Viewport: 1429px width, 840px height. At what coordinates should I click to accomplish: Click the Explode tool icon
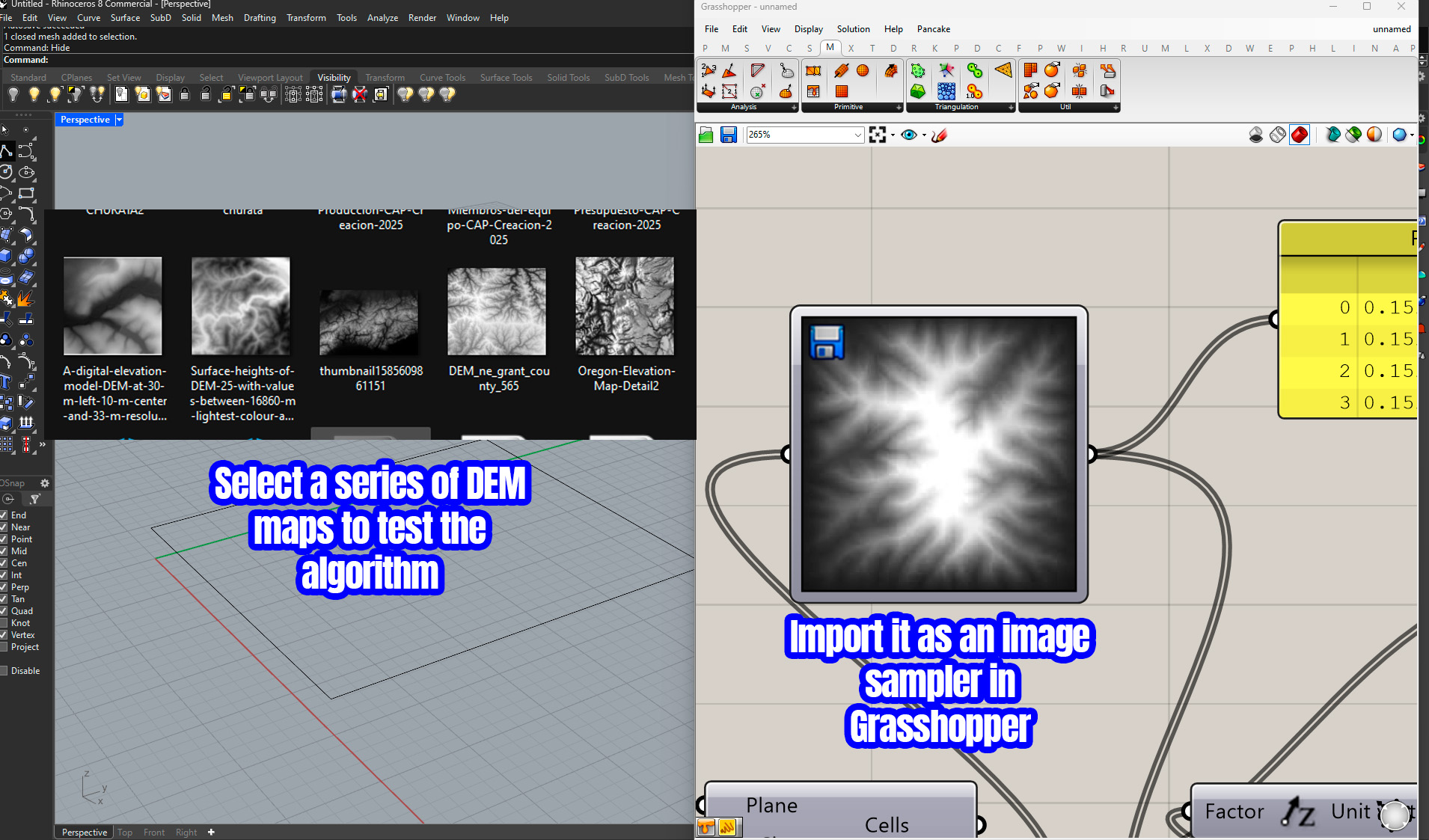(x=26, y=299)
